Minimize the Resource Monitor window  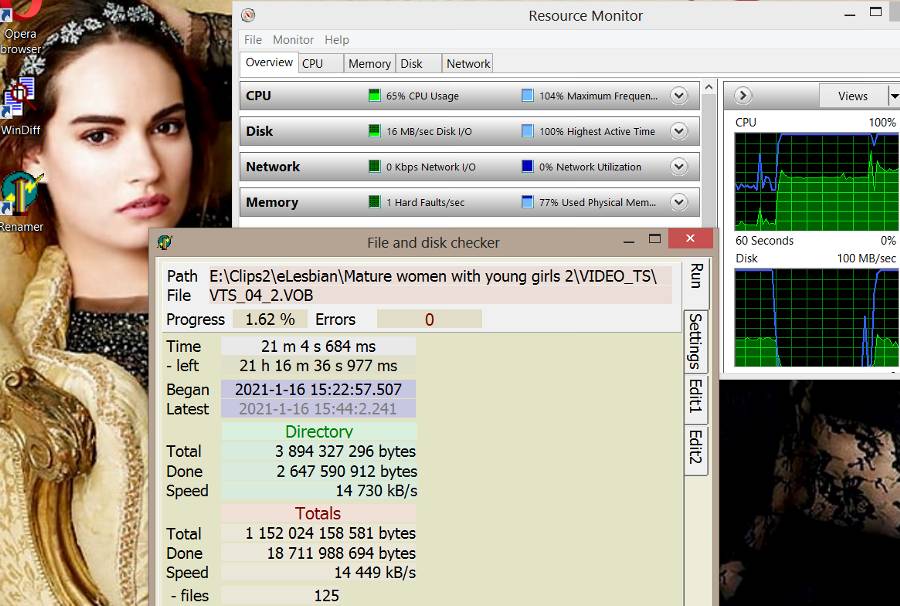pos(850,14)
